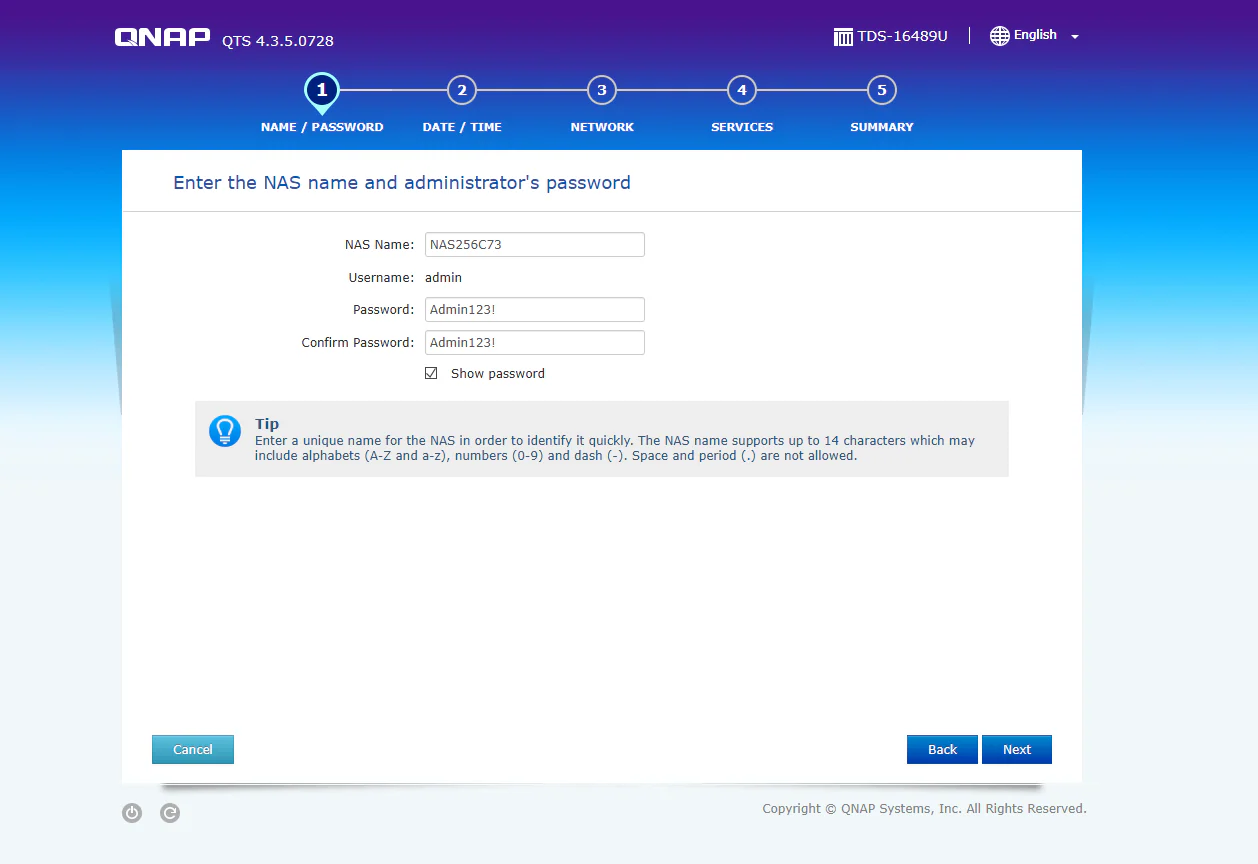Click the QTS 4.3.5.0728 version text
The height and width of the screenshot is (864, 1258).
tap(278, 41)
